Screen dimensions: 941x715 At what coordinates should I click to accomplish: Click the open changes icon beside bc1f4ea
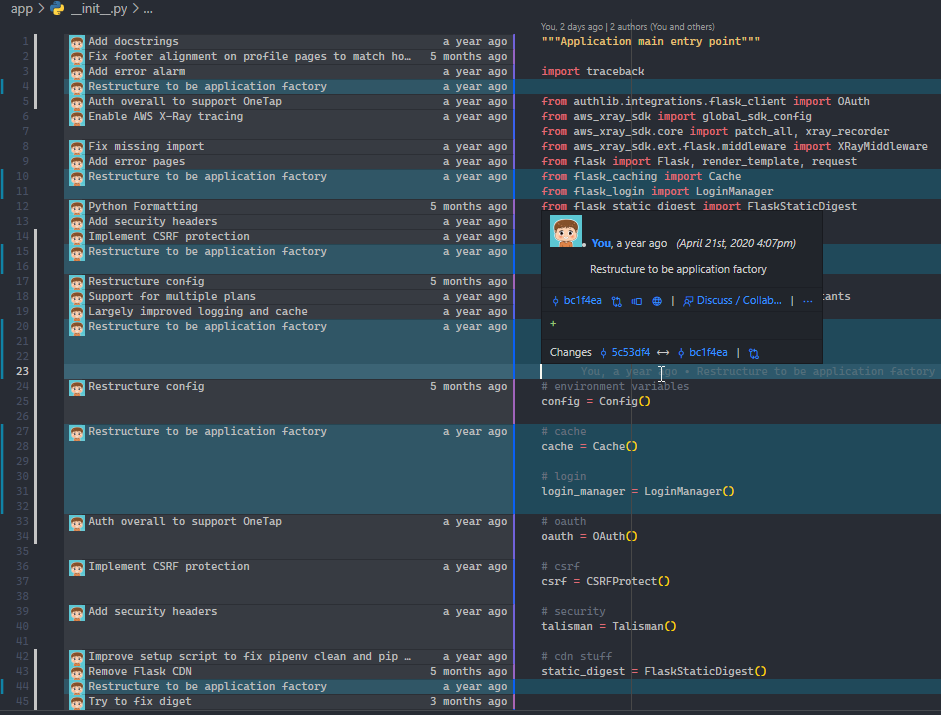pos(616,301)
